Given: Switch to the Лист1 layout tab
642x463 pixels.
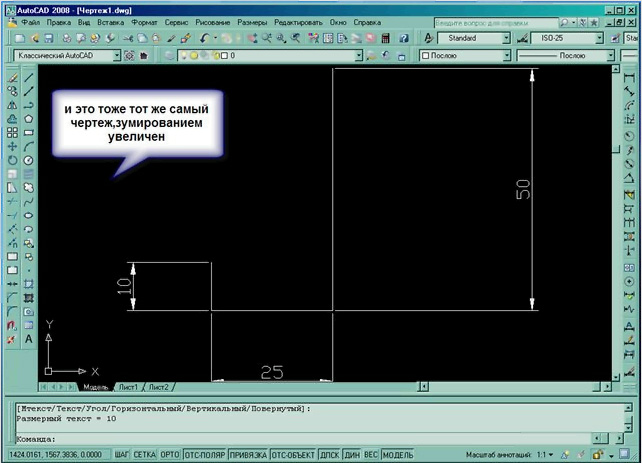Looking at the screenshot, I should [128, 386].
